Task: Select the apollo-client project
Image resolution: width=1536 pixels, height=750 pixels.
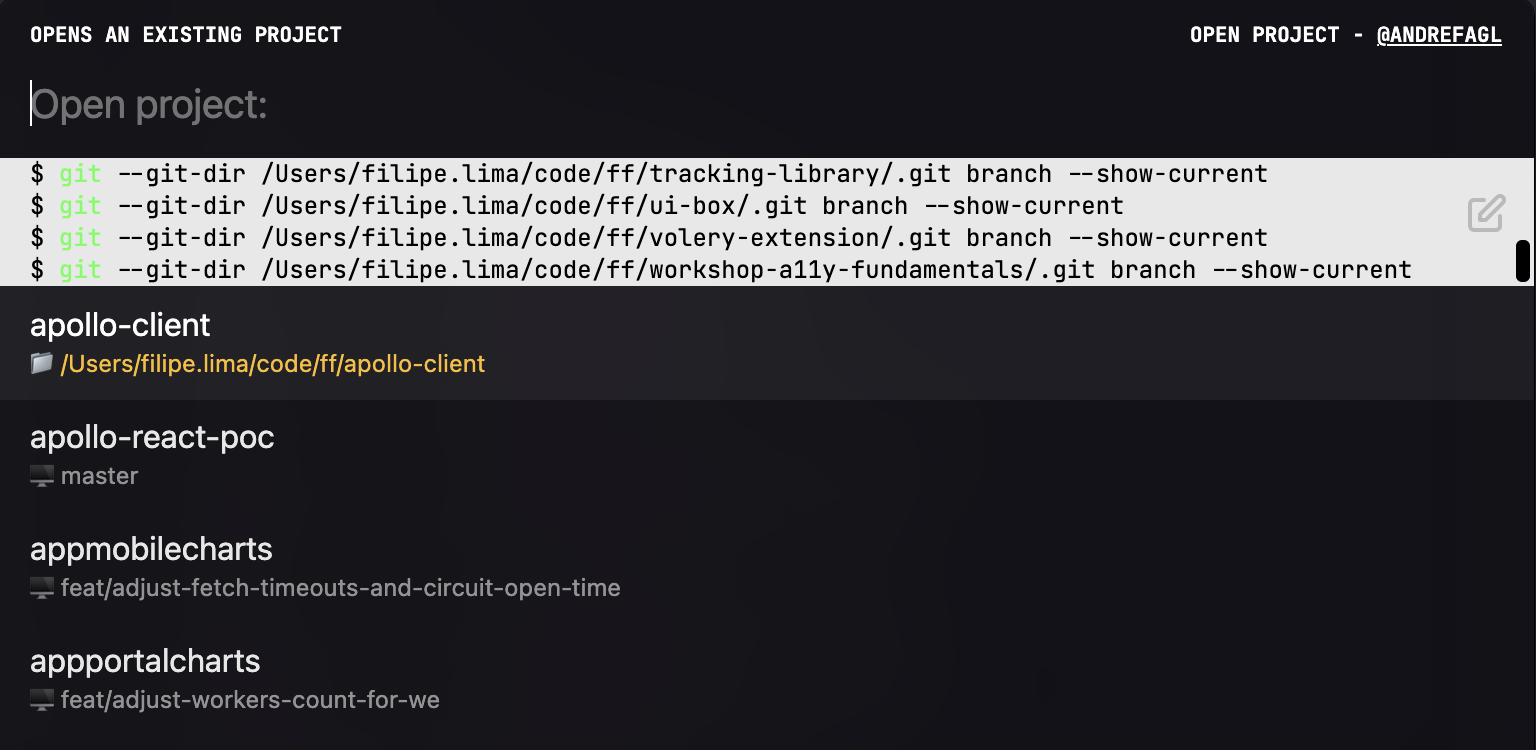Action: 768,343
